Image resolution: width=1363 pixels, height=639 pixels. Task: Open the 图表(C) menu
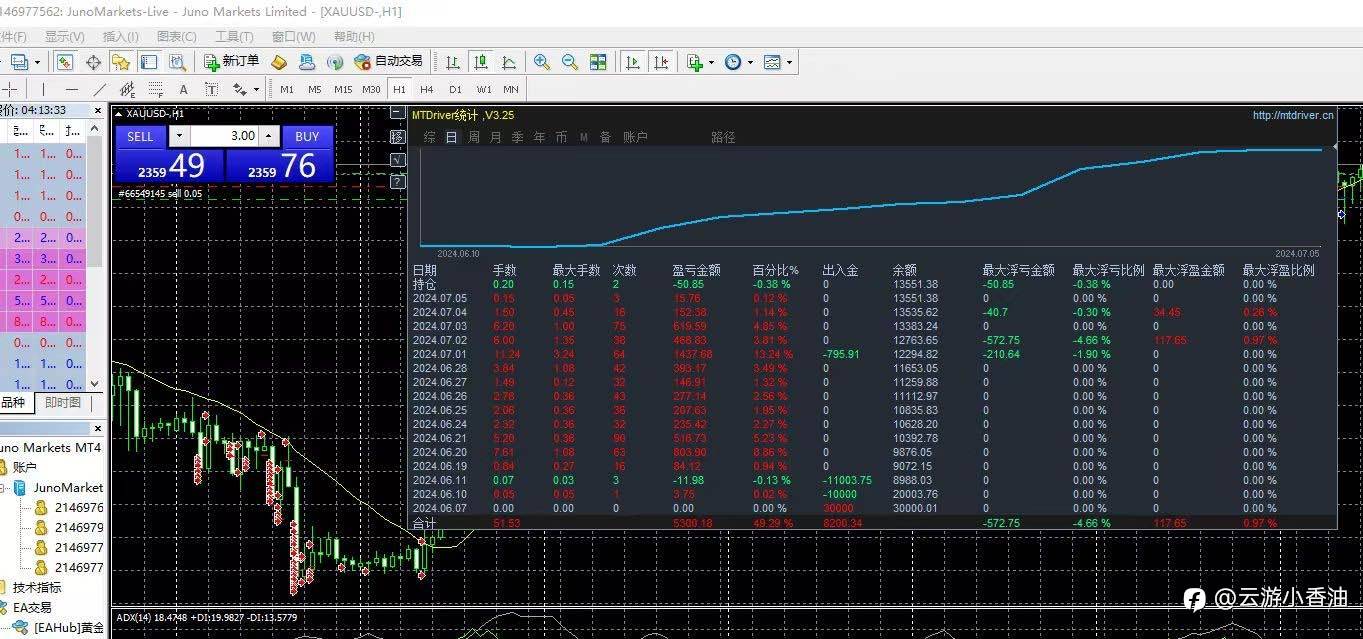pos(177,37)
